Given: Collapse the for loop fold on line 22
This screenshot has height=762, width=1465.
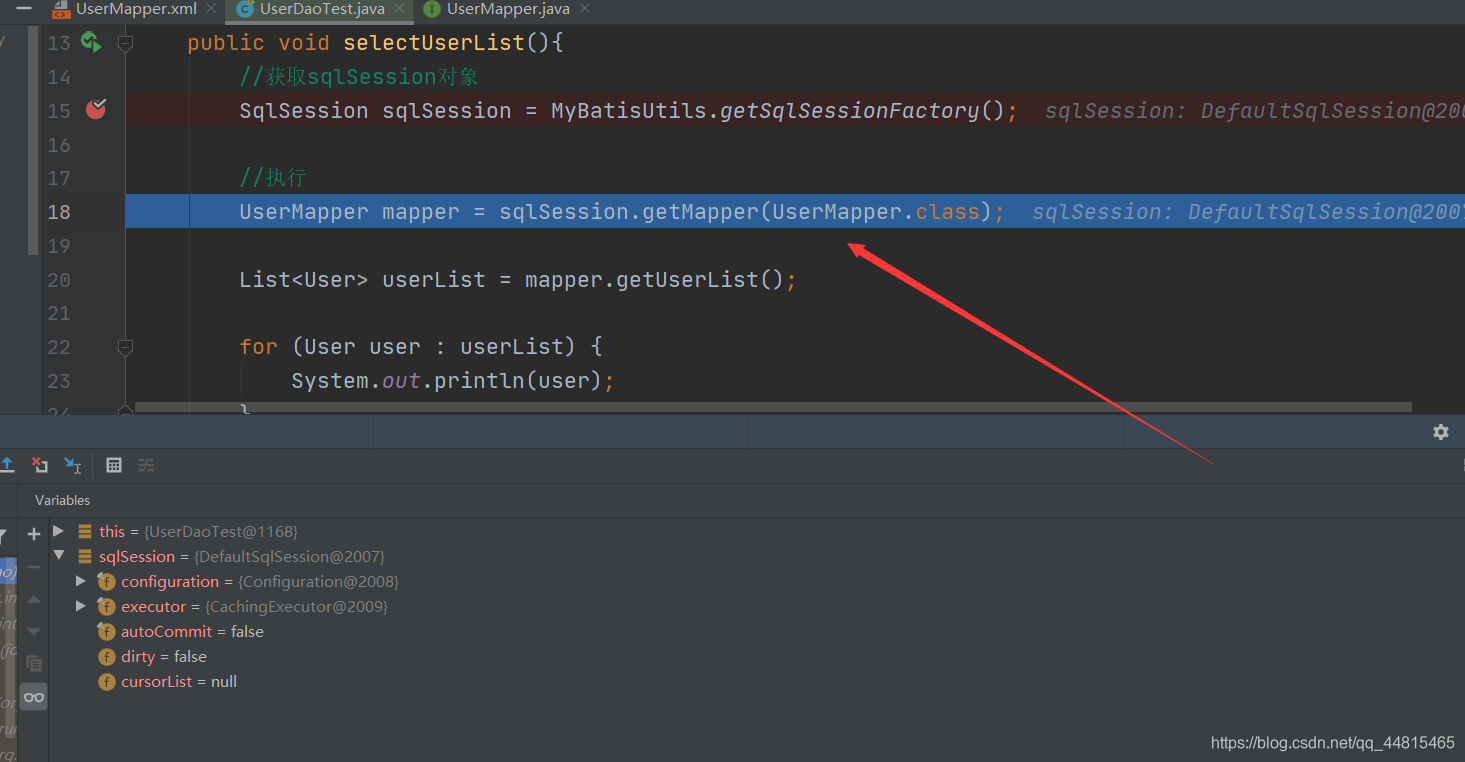Looking at the screenshot, I should (x=125, y=347).
